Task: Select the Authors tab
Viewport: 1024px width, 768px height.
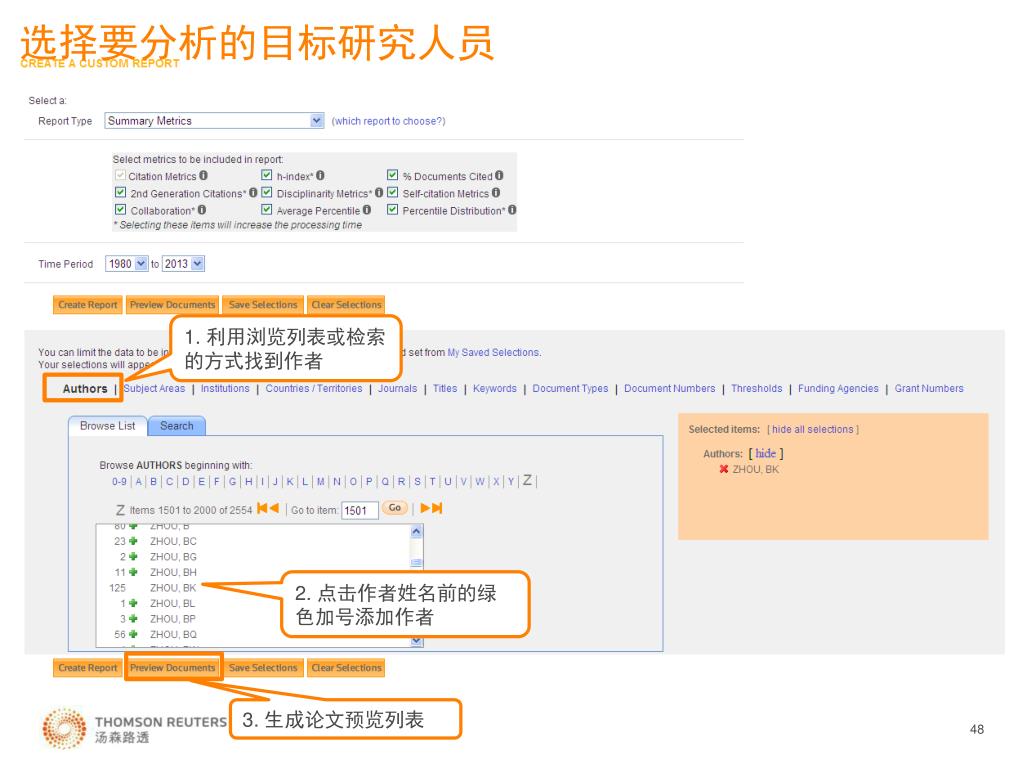Action: pyautogui.click(x=85, y=389)
